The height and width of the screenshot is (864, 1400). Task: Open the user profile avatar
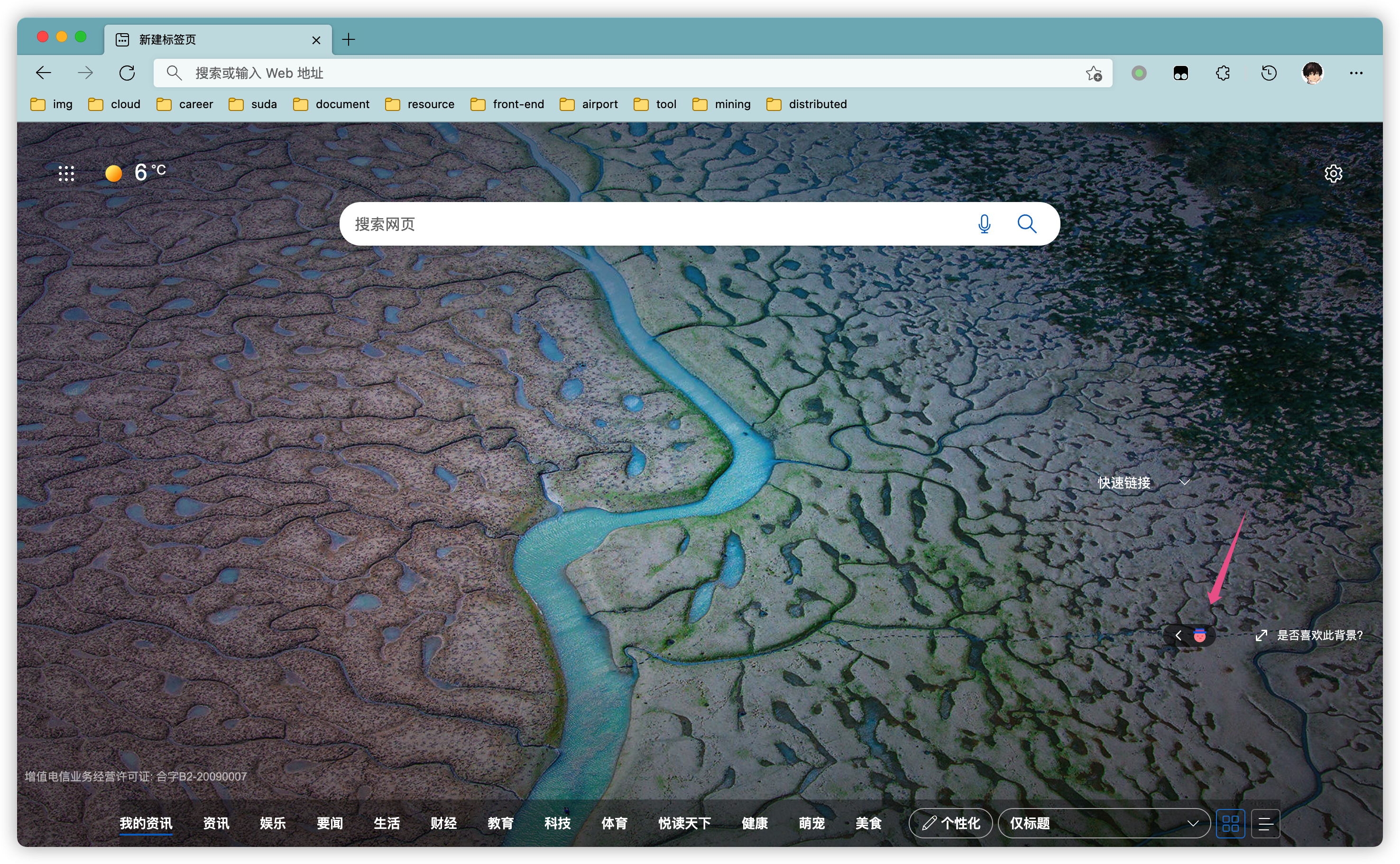click(x=1313, y=73)
